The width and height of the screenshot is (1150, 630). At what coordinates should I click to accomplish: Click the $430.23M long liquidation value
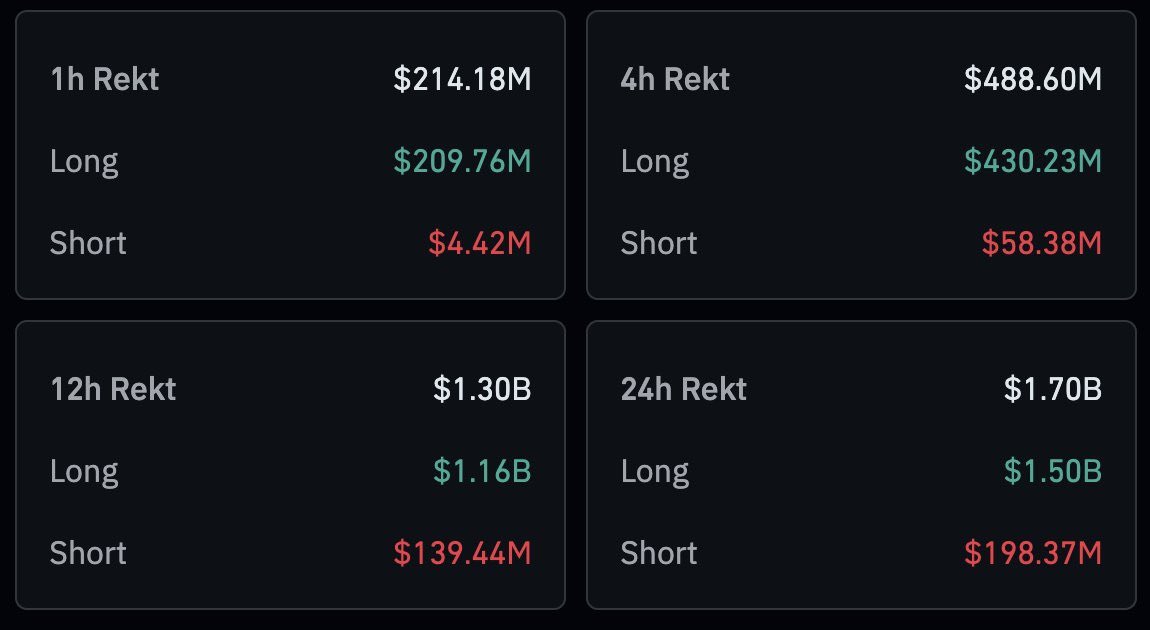pyautogui.click(x=1033, y=161)
